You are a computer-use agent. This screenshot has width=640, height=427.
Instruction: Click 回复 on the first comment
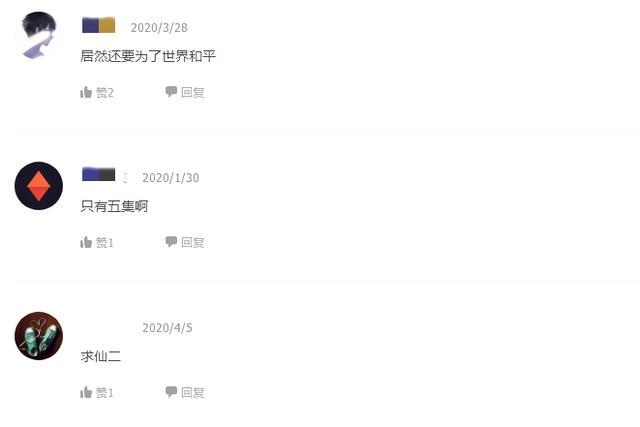click(x=193, y=92)
